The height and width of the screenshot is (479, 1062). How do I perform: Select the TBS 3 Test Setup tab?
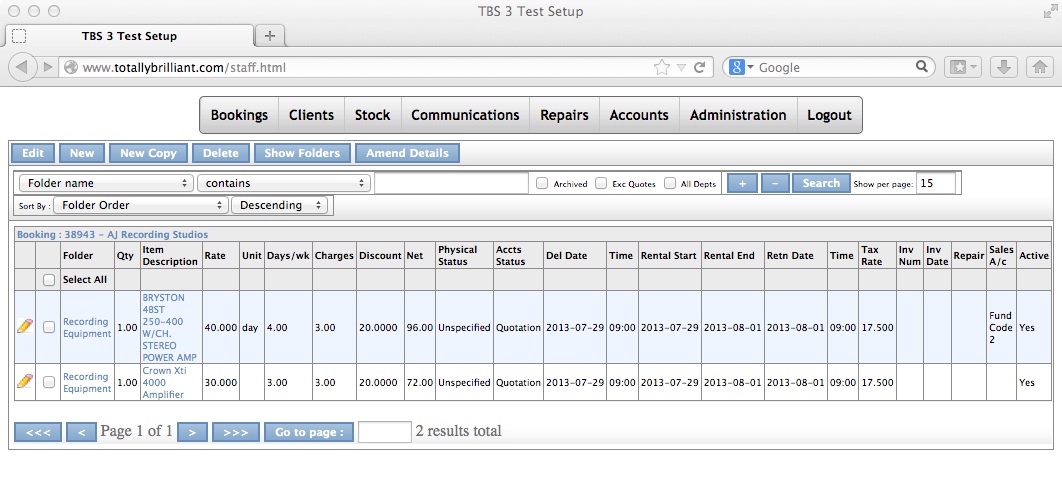pos(129,36)
